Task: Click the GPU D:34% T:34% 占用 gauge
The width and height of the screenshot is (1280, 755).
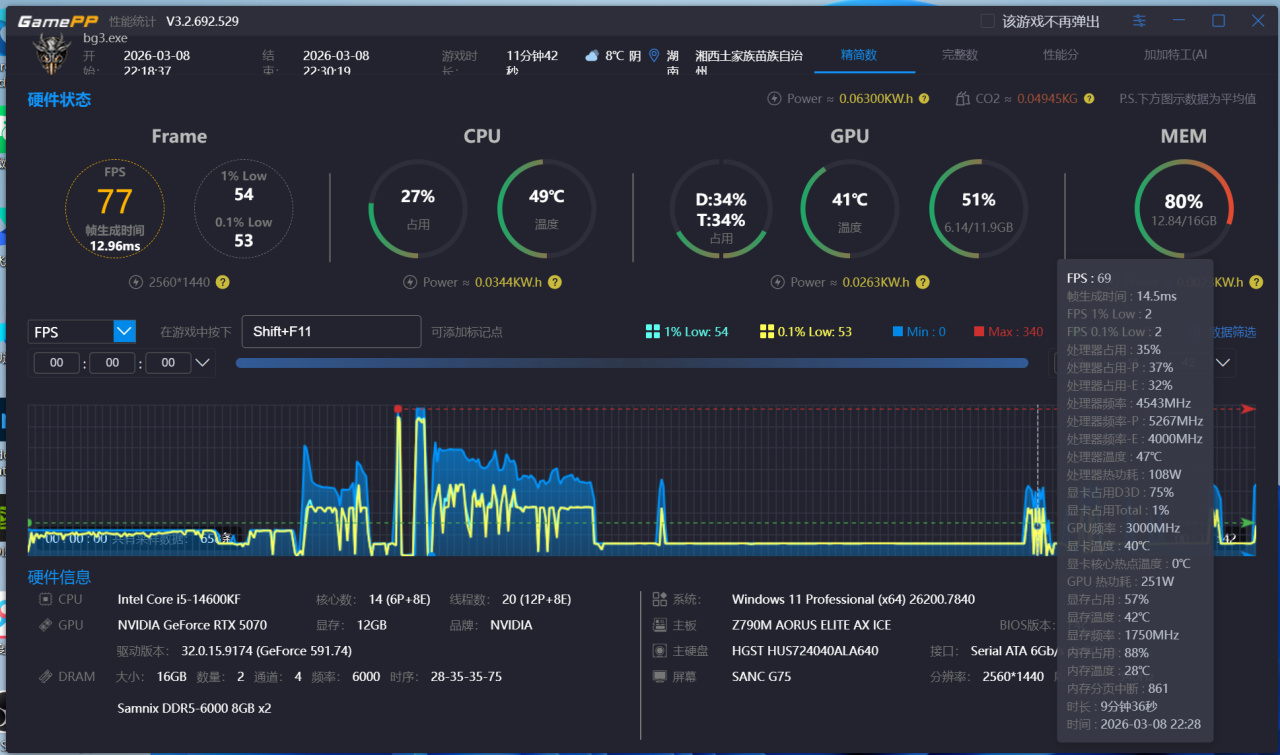Action: click(x=720, y=209)
